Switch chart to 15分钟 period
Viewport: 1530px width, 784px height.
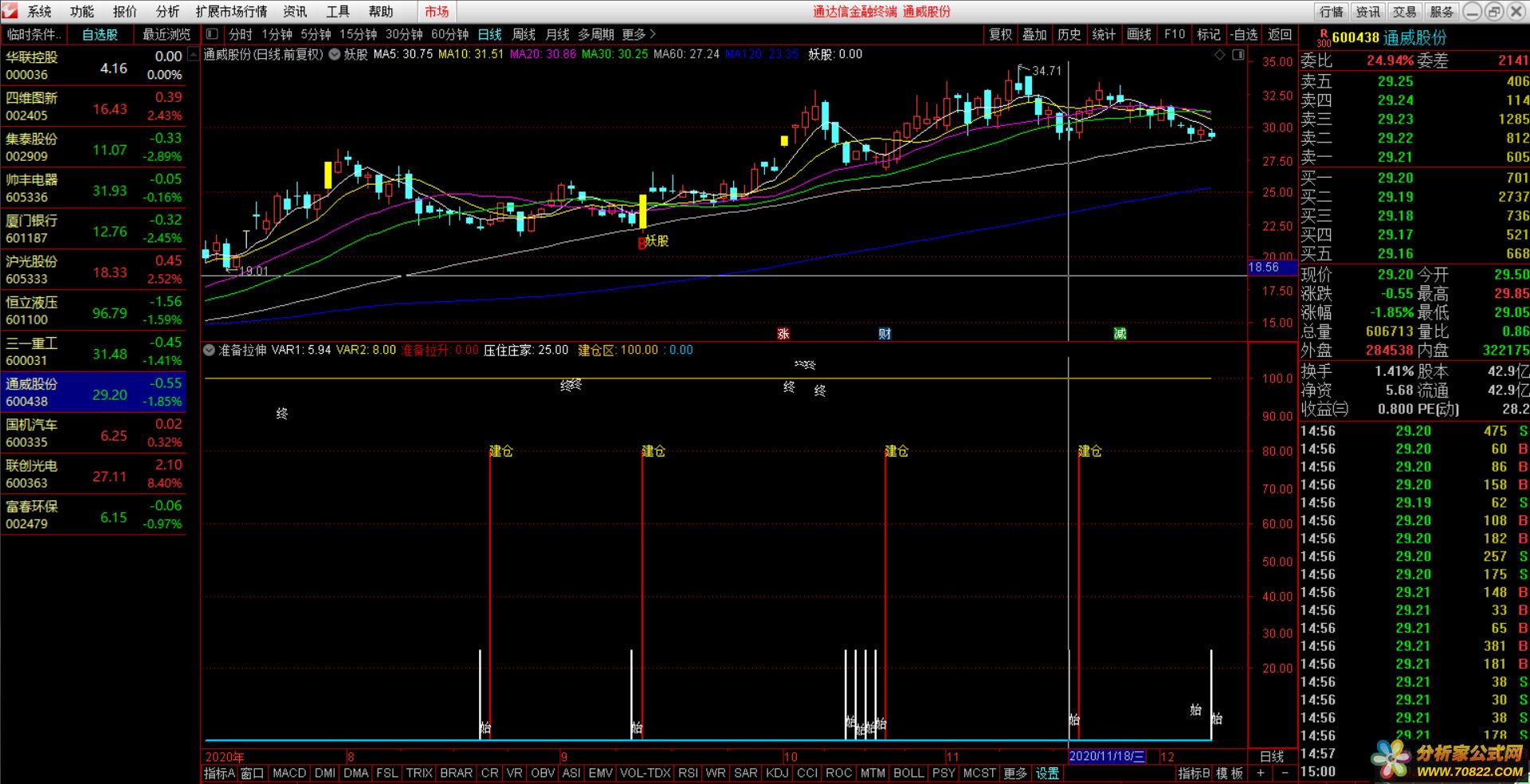[358, 34]
